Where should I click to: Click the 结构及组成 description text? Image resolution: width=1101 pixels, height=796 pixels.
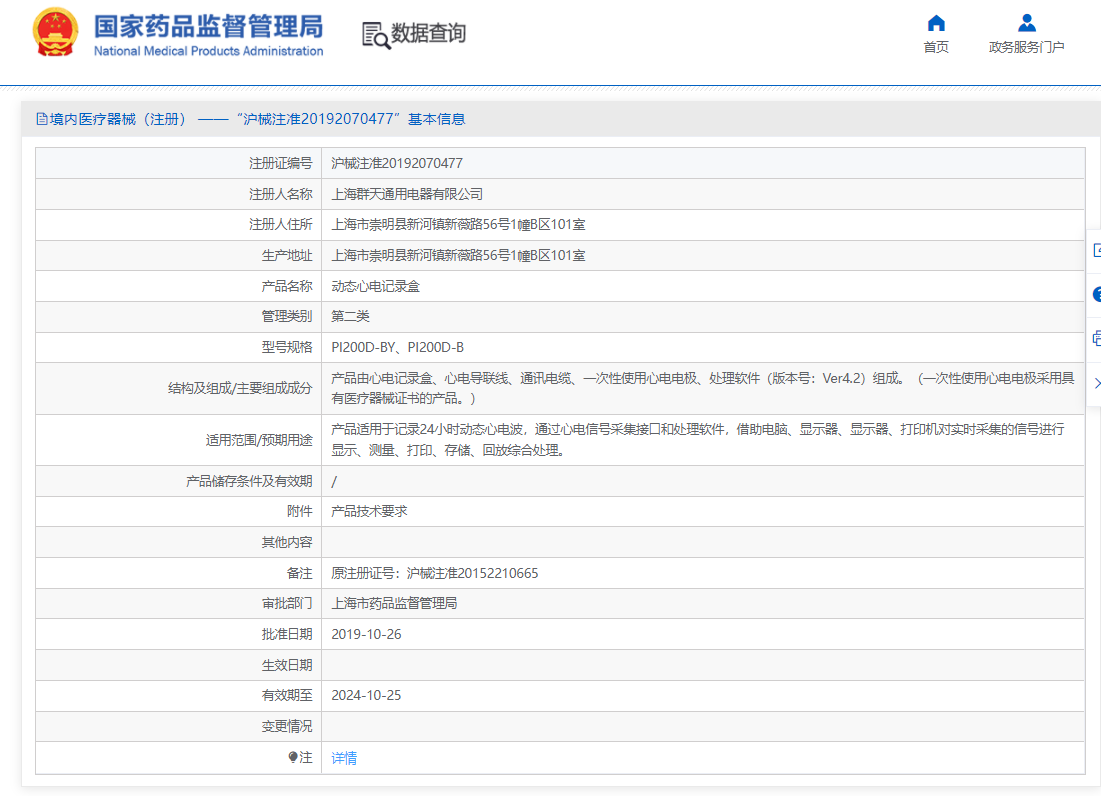tap(703, 388)
